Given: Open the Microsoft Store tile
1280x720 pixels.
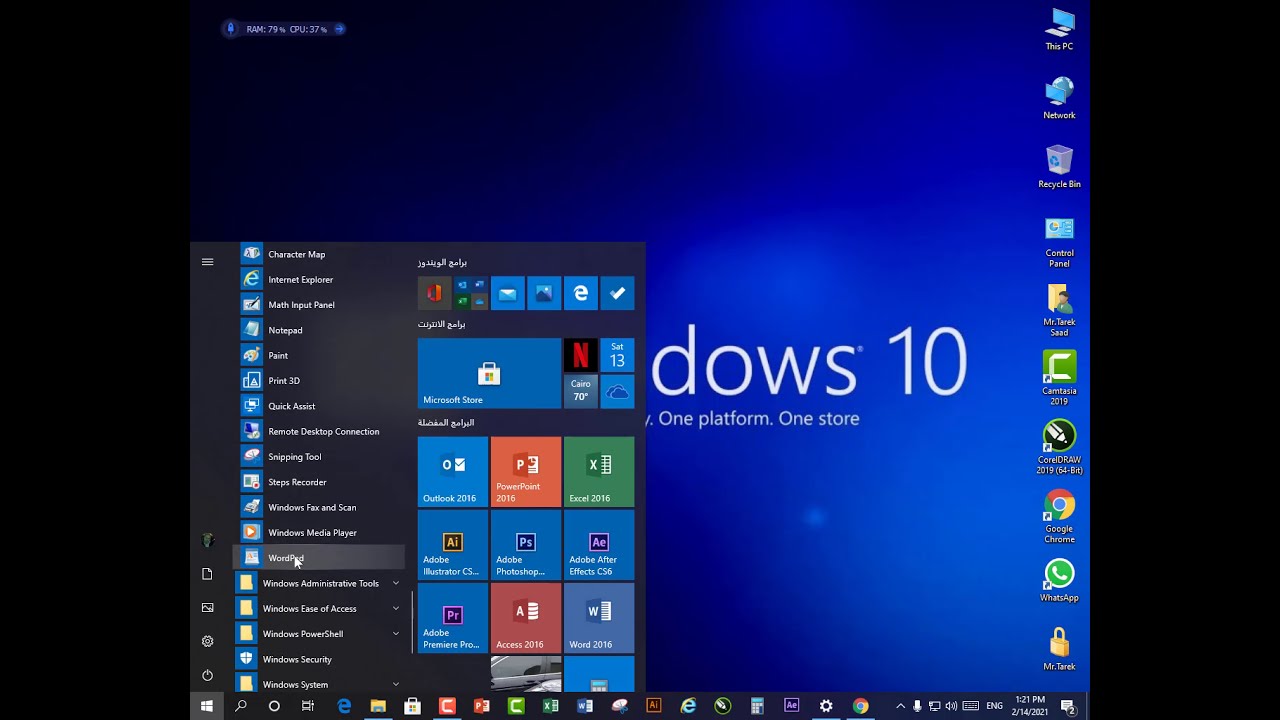Looking at the screenshot, I should 489,373.
